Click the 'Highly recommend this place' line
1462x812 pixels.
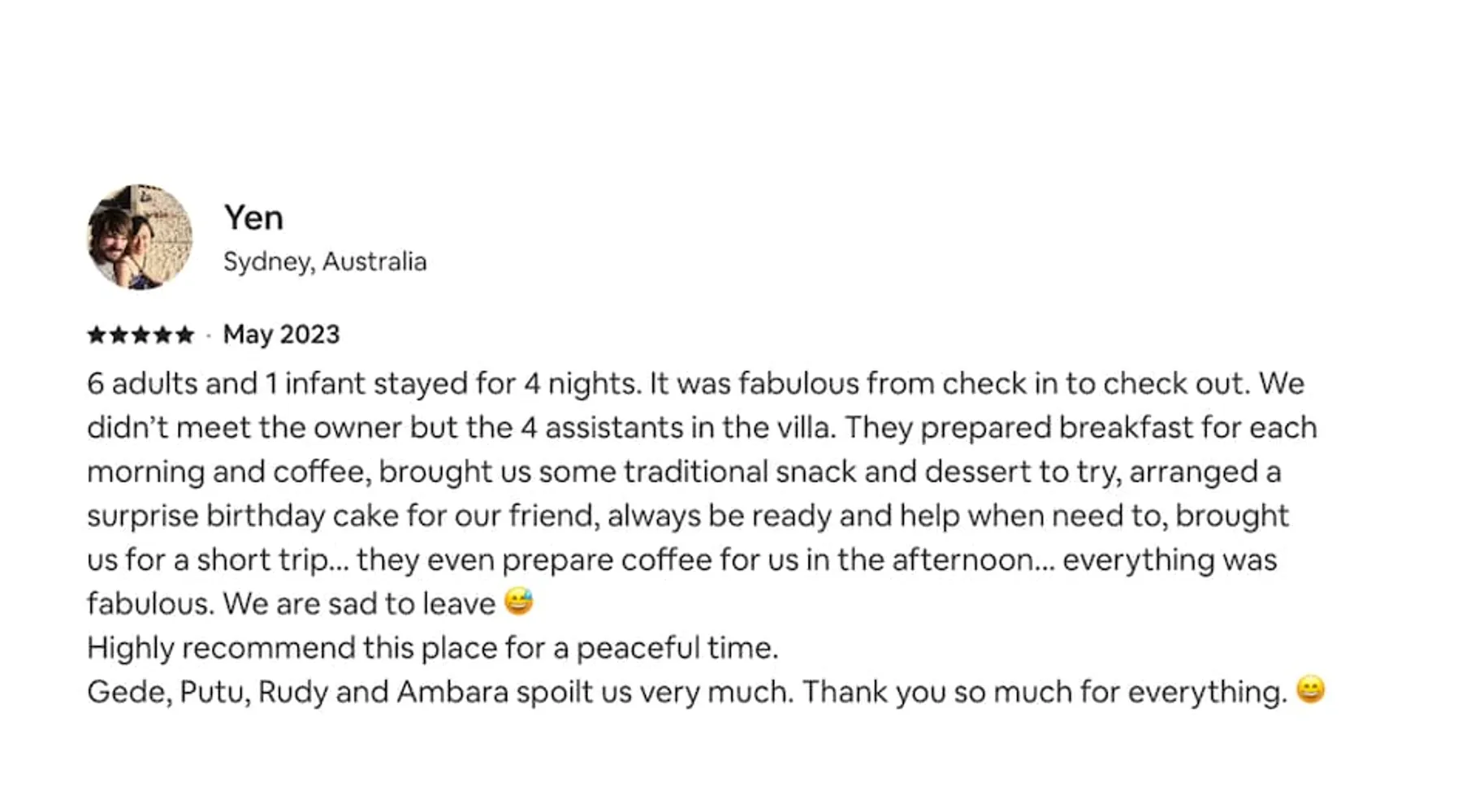(432, 648)
